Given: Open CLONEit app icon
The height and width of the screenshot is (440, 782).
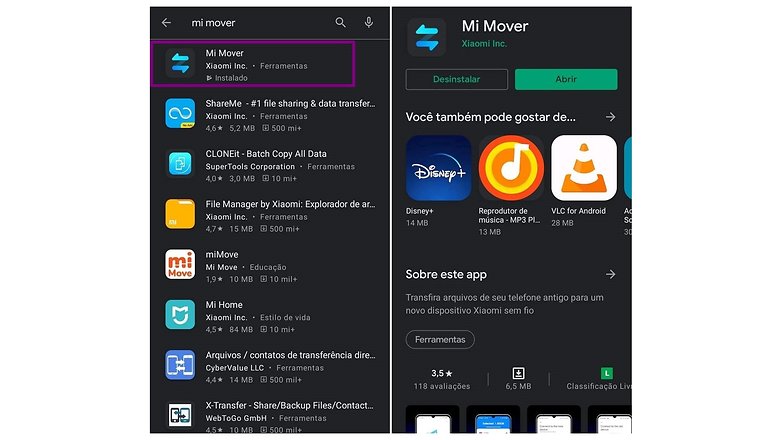Looking at the screenshot, I should [180, 164].
